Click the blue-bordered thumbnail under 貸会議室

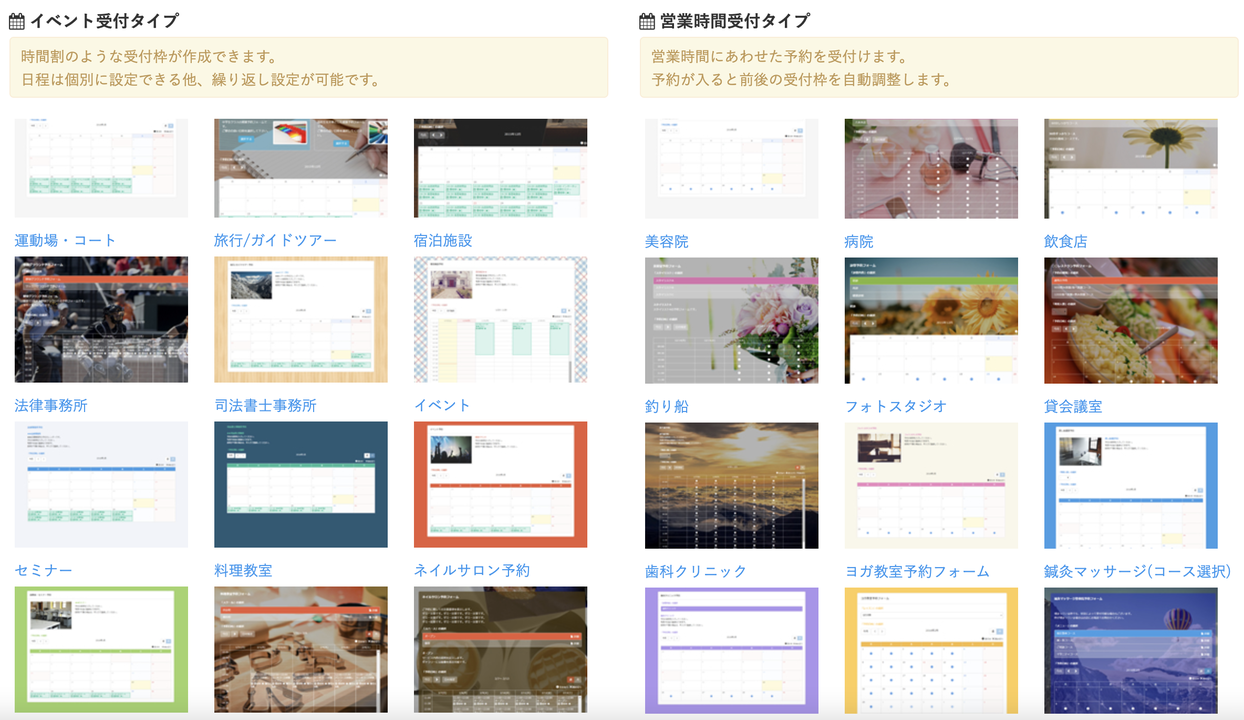click(1131, 485)
